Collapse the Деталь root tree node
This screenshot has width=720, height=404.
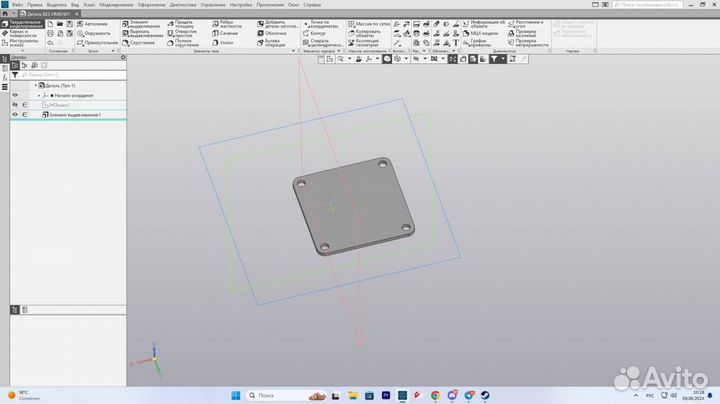(x=34, y=85)
